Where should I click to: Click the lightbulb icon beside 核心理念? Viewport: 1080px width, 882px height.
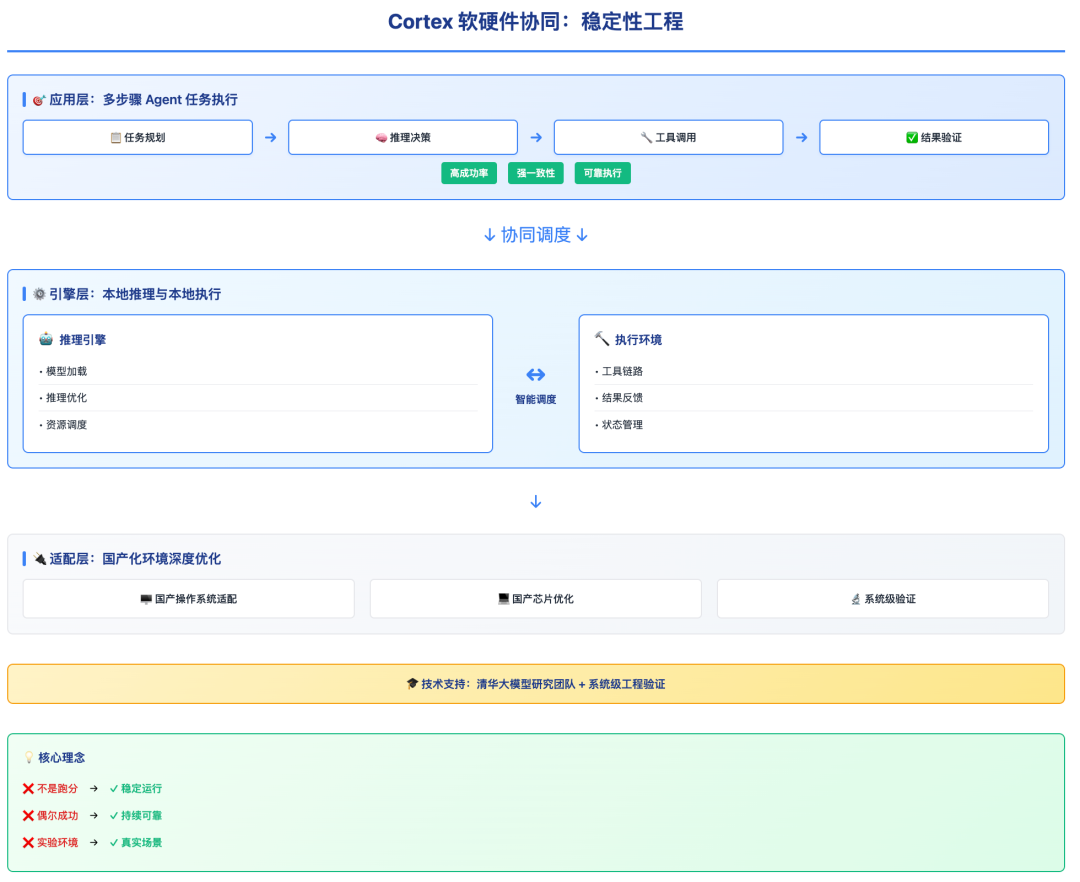[29, 757]
